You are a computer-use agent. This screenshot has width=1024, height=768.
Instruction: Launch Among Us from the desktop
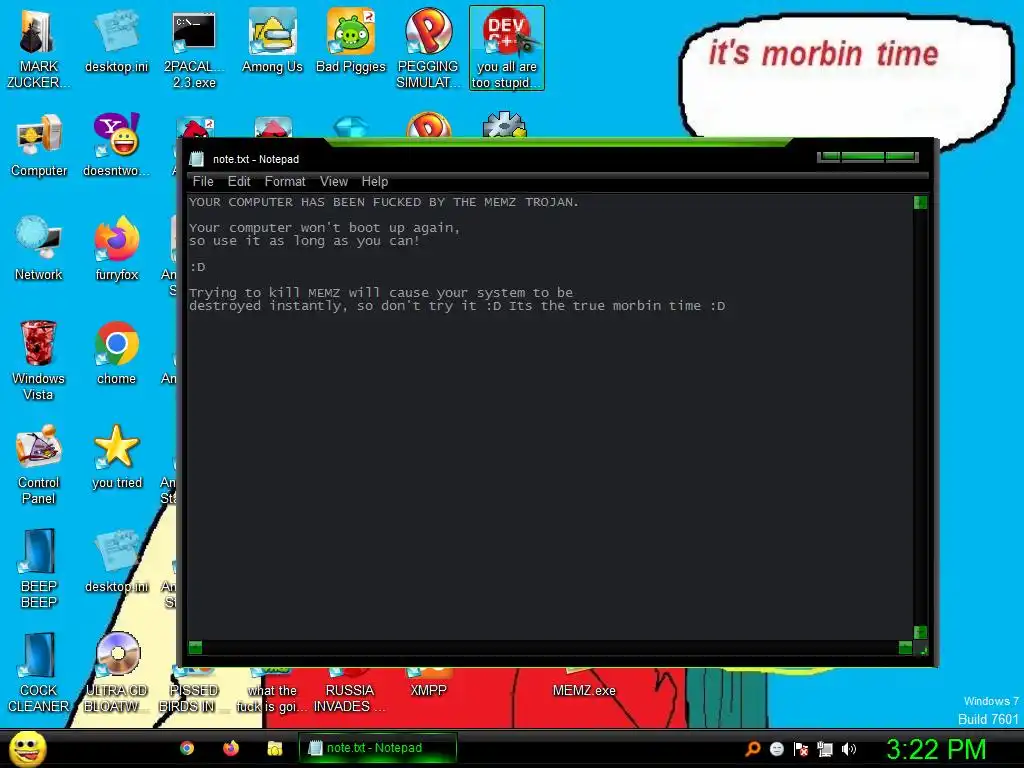pos(272,41)
